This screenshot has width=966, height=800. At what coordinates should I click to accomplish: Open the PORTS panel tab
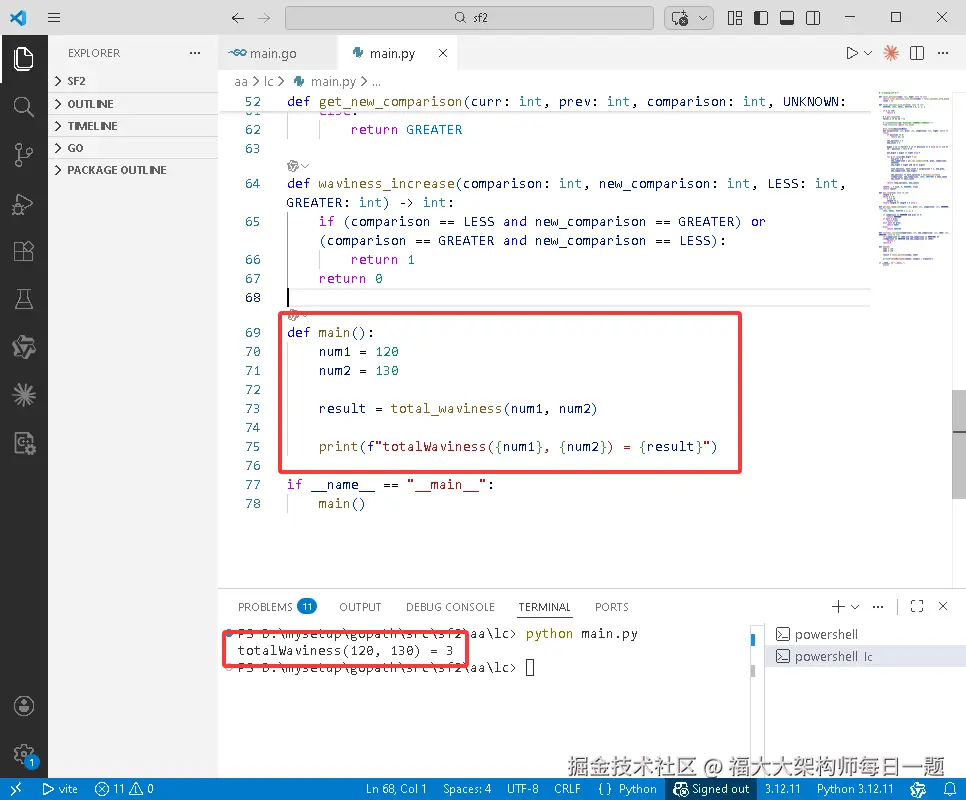(611, 607)
